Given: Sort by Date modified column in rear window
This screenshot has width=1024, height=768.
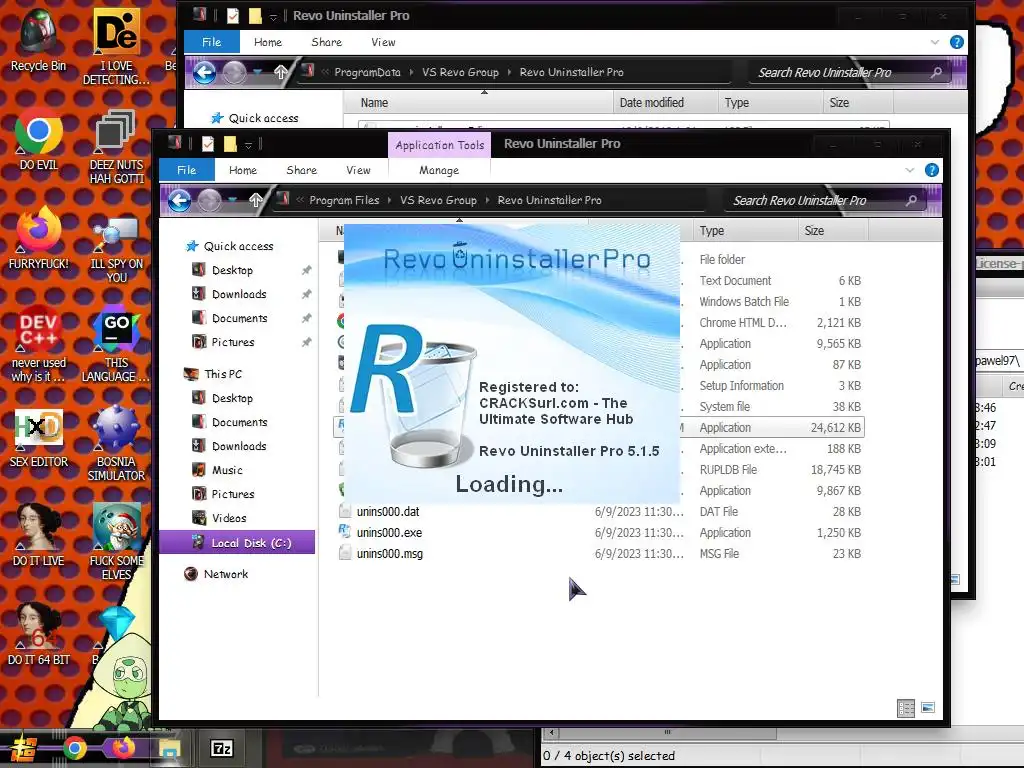Looking at the screenshot, I should (665, 103).
